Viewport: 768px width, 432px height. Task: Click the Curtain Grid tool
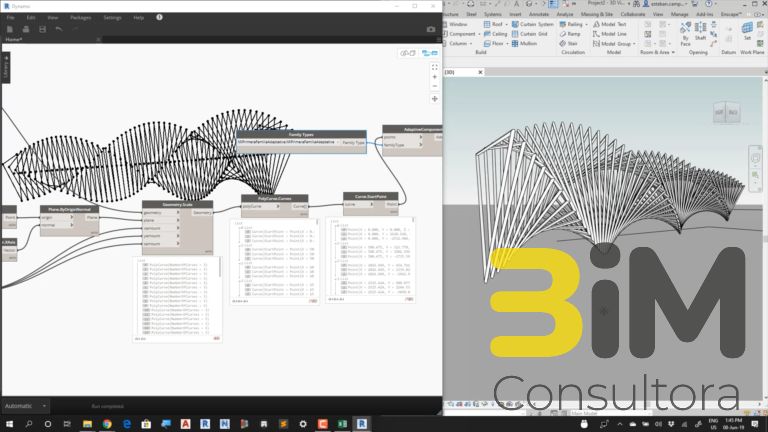529,34
